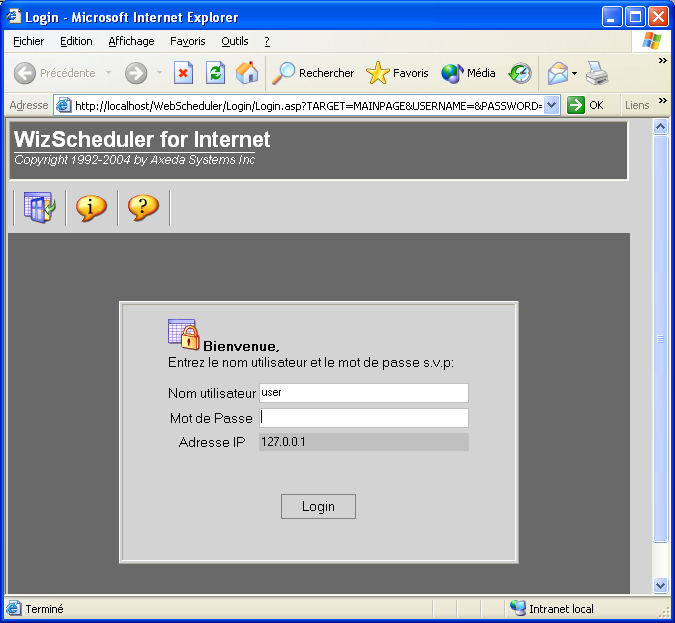
Task: Open the Média toolbar button
Action: click(x=468, y=73)
